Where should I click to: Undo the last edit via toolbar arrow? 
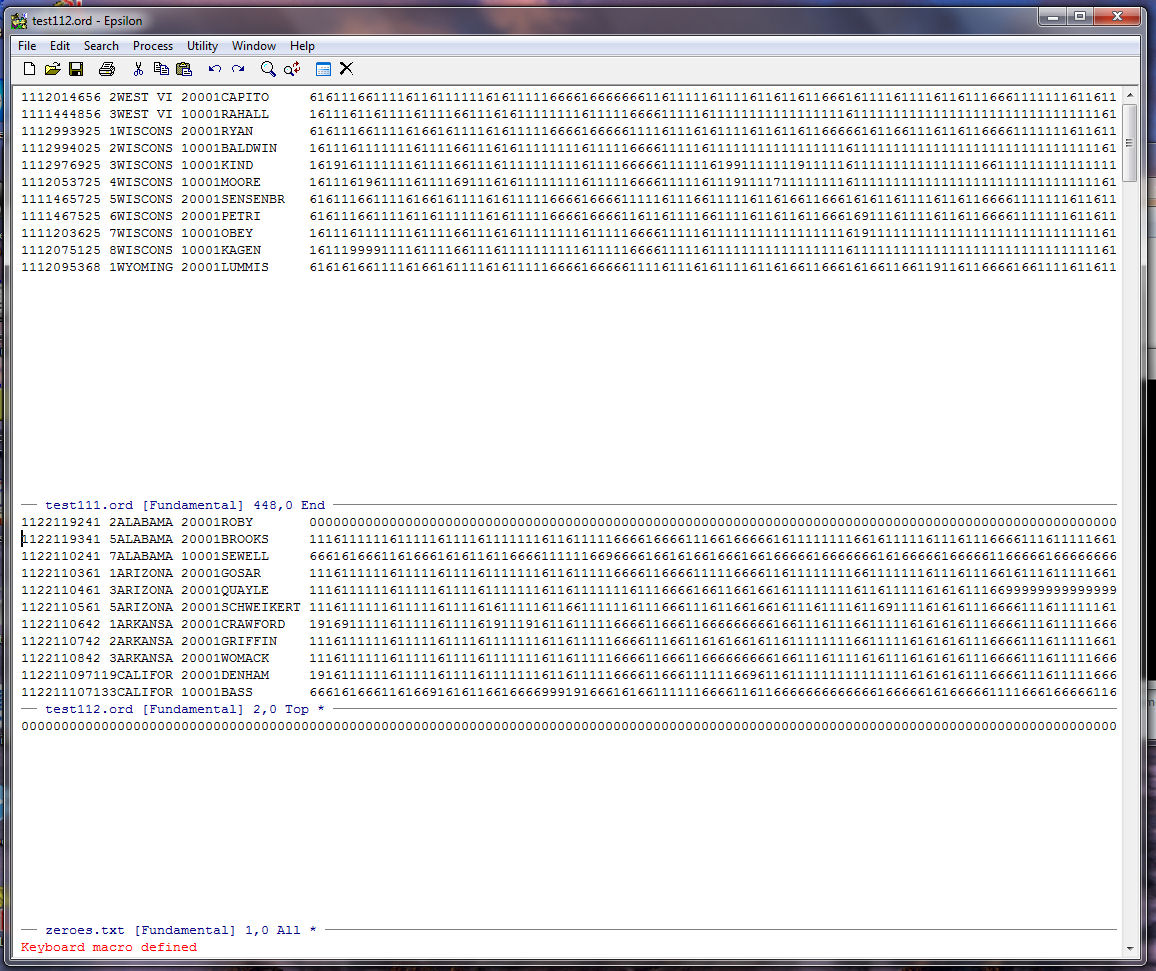[x=215, y=69]
